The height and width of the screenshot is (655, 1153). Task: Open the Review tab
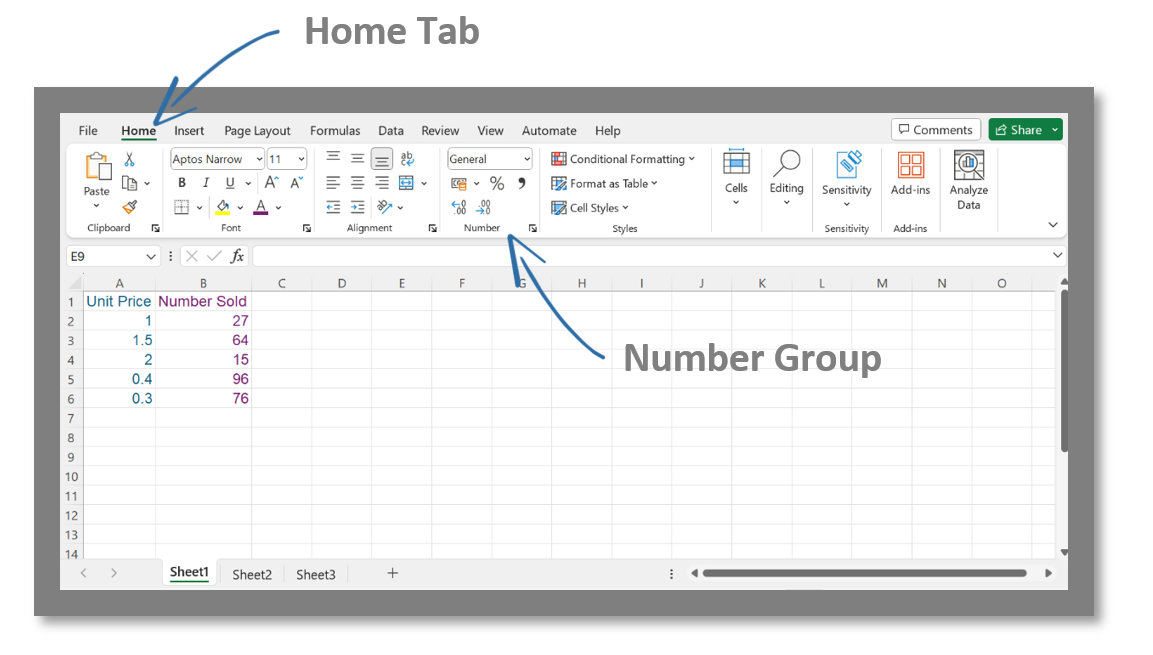click(x=440, y=130)
